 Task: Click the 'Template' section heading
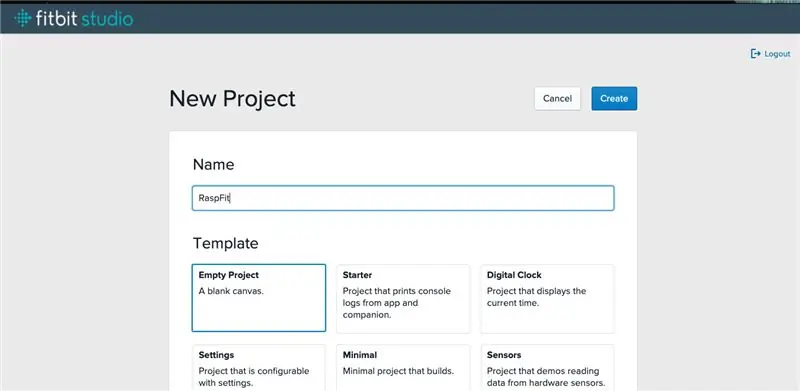pyautogui.click(x=226, y=243)
